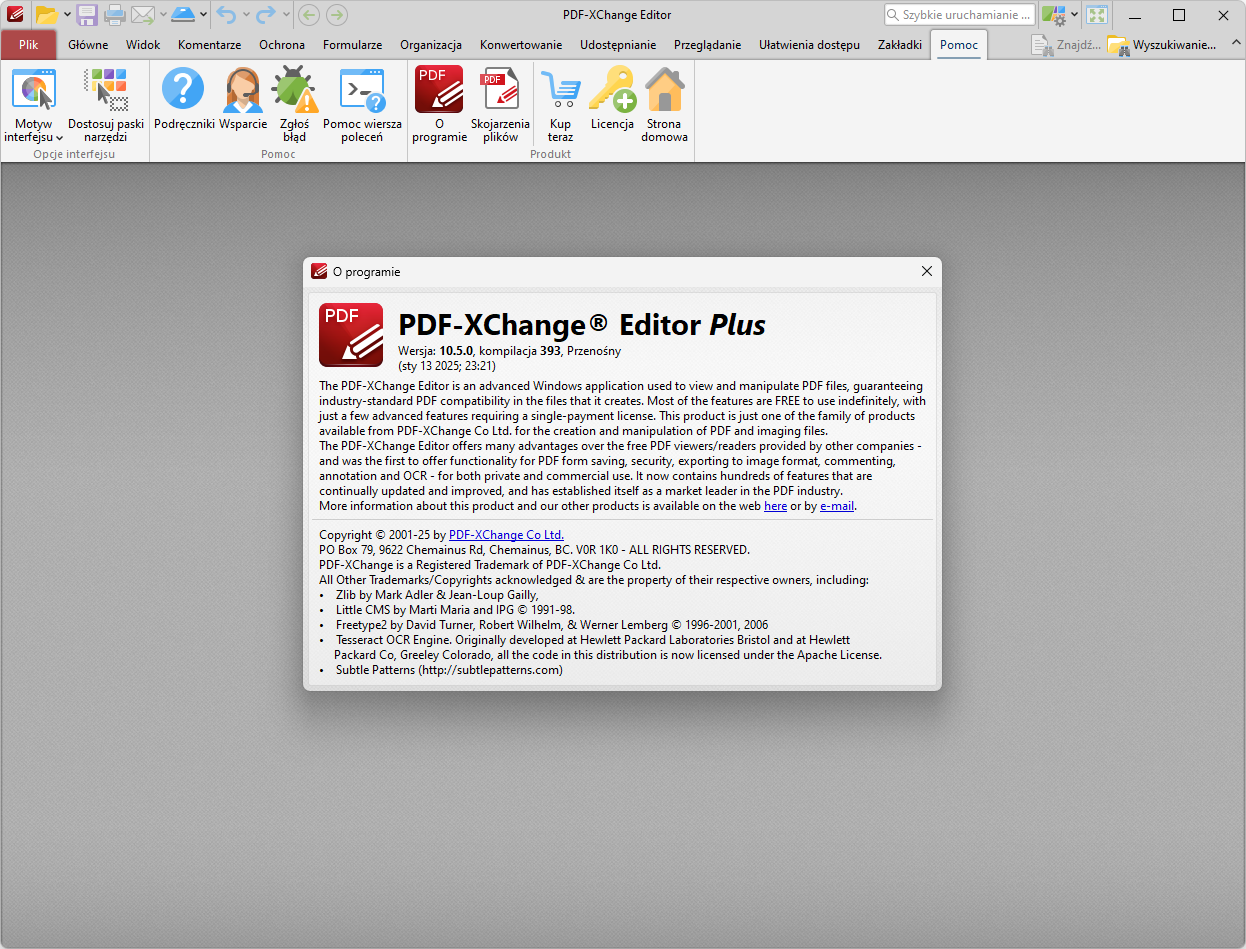
Task: Click the Scan icon in quick access toolbar
Action: click(183, 15)
